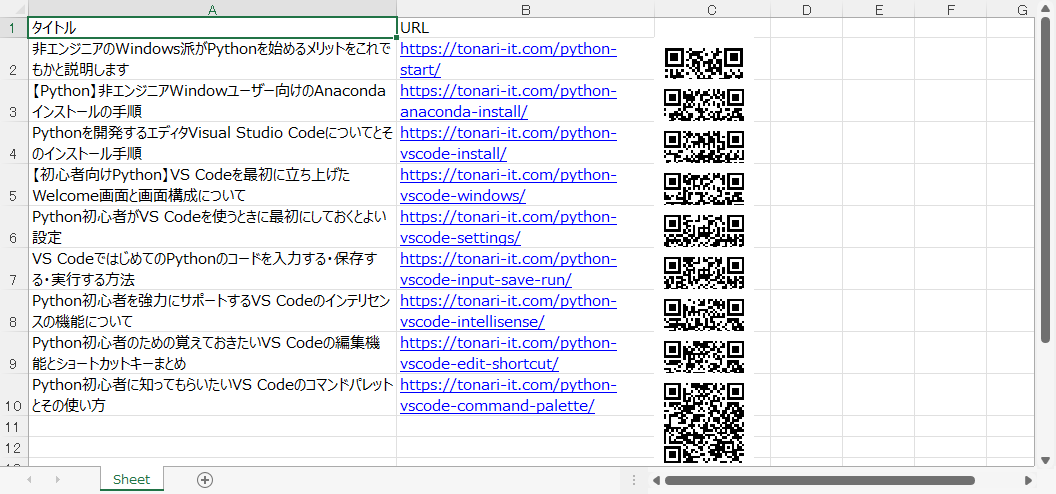Viewport: 1056px width, 494px height.
Task: Open the python-vscode-windows link
Action: [508, 185]
